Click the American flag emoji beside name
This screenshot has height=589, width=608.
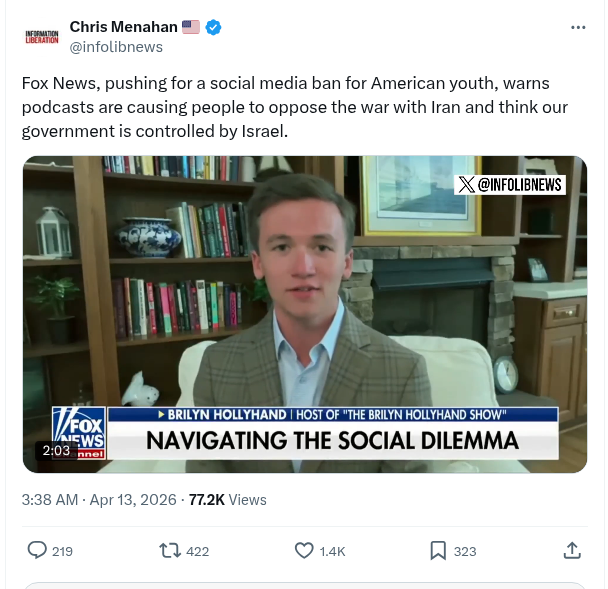[191, 27]
